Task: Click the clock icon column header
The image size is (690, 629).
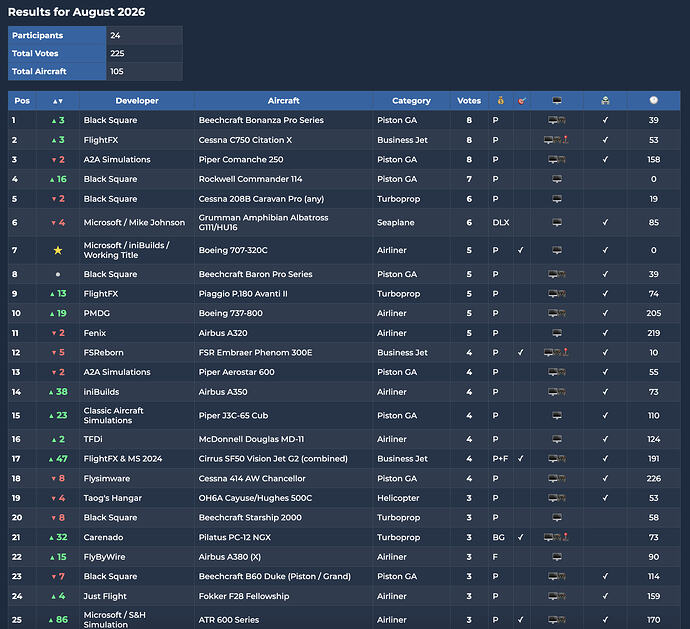Action: coord(653,100)
